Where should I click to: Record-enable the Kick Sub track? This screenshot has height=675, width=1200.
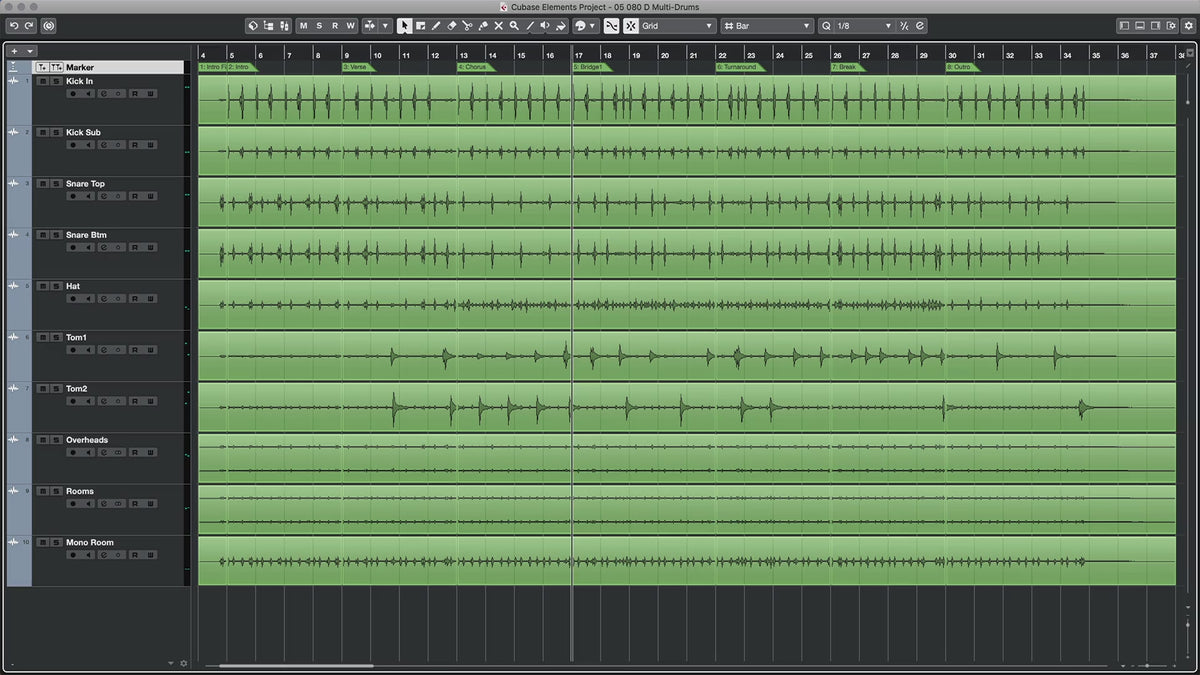pyautogui.click(x=72, y=145)
